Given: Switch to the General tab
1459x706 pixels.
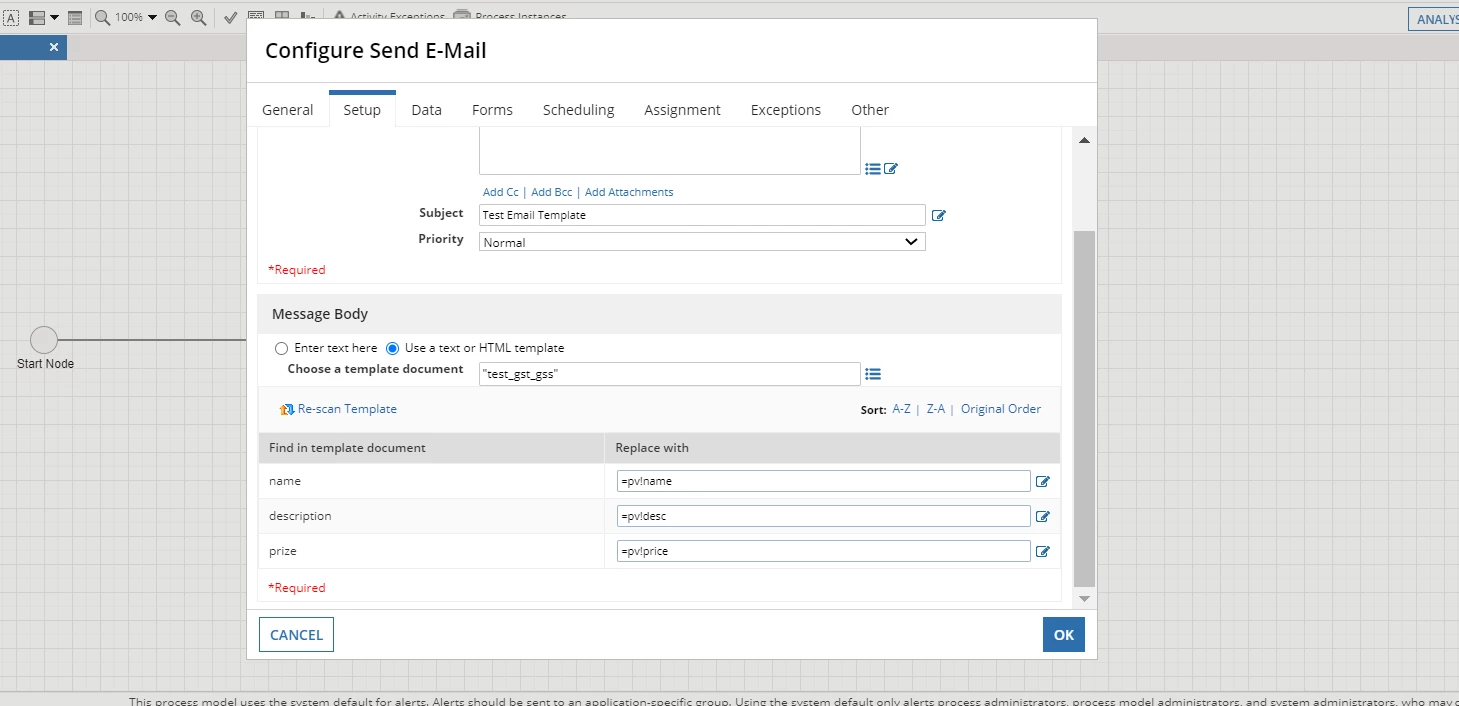Looking at the screenshot, I should click(287, 110).
